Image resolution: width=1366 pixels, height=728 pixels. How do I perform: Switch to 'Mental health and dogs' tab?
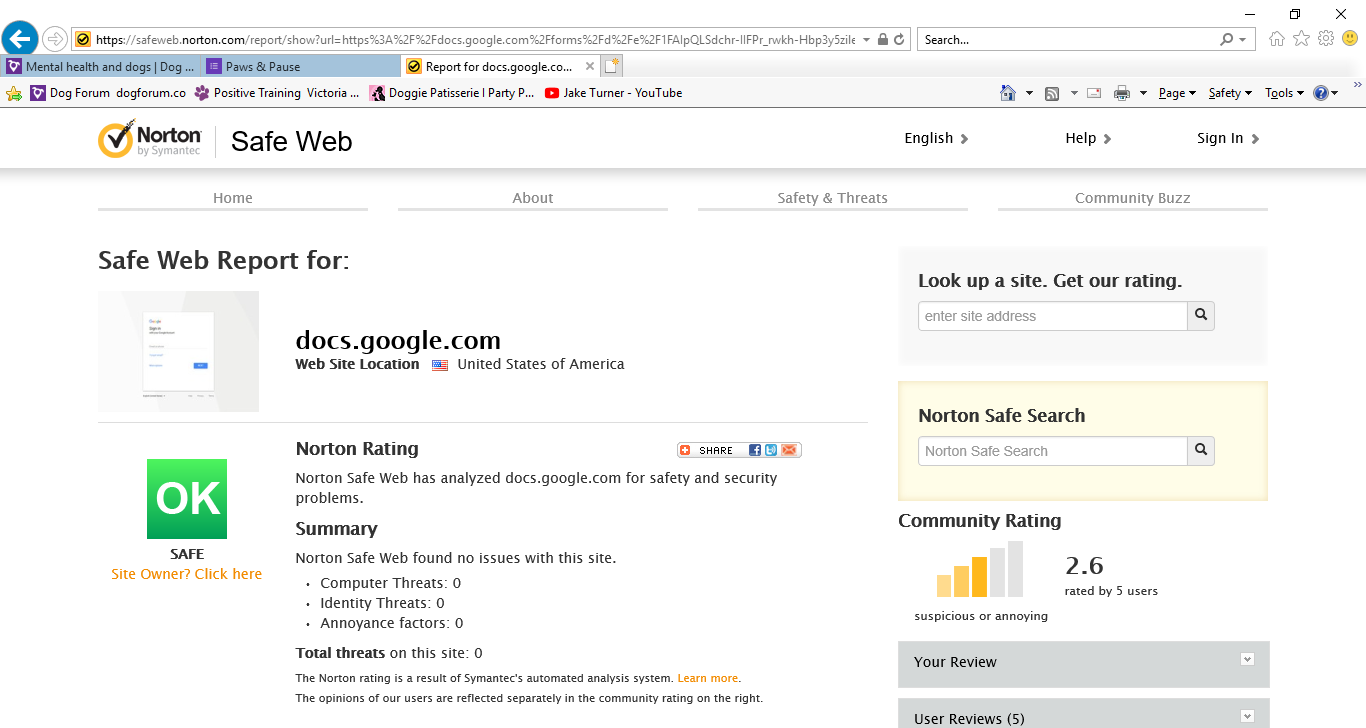click(101, 67)
